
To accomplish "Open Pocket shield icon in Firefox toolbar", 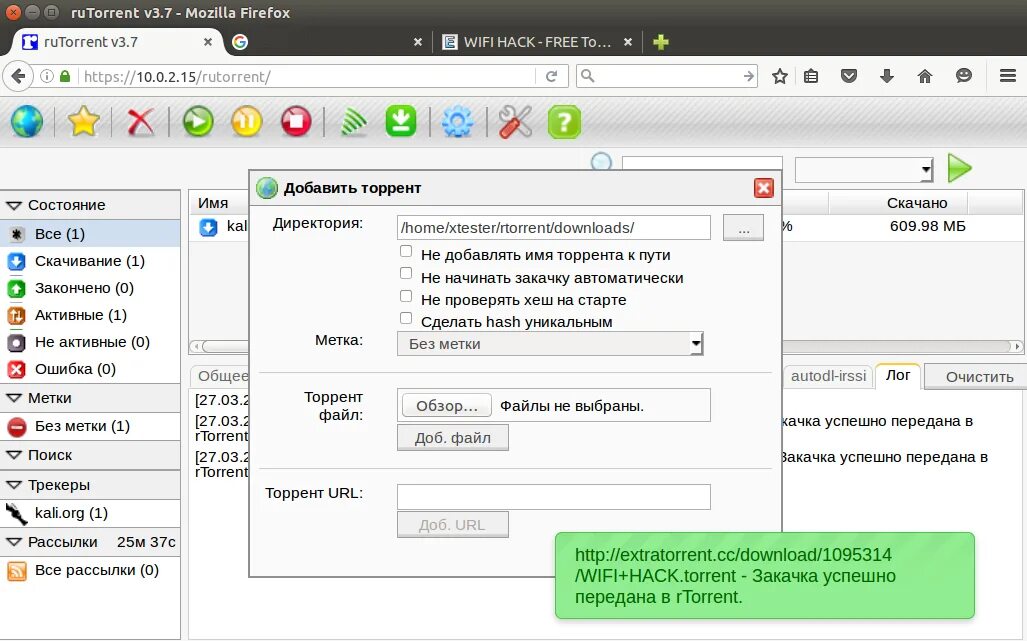I will pyautogui.click(x=849, y=77).
